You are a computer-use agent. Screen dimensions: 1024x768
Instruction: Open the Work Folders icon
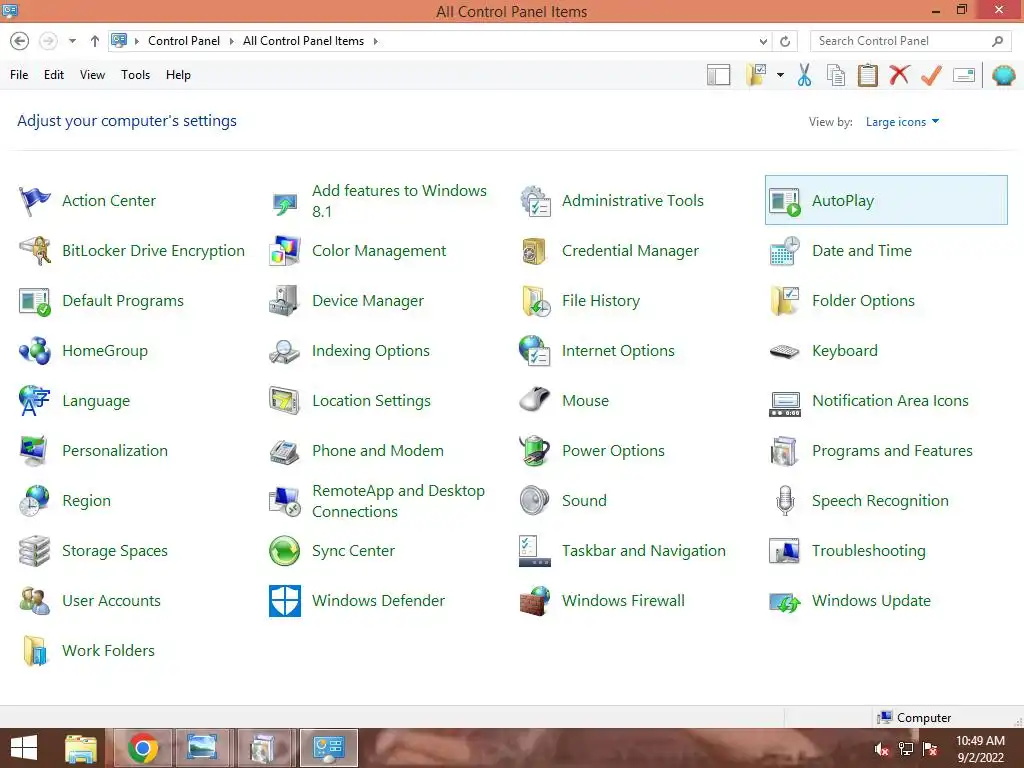coord(35,650)
